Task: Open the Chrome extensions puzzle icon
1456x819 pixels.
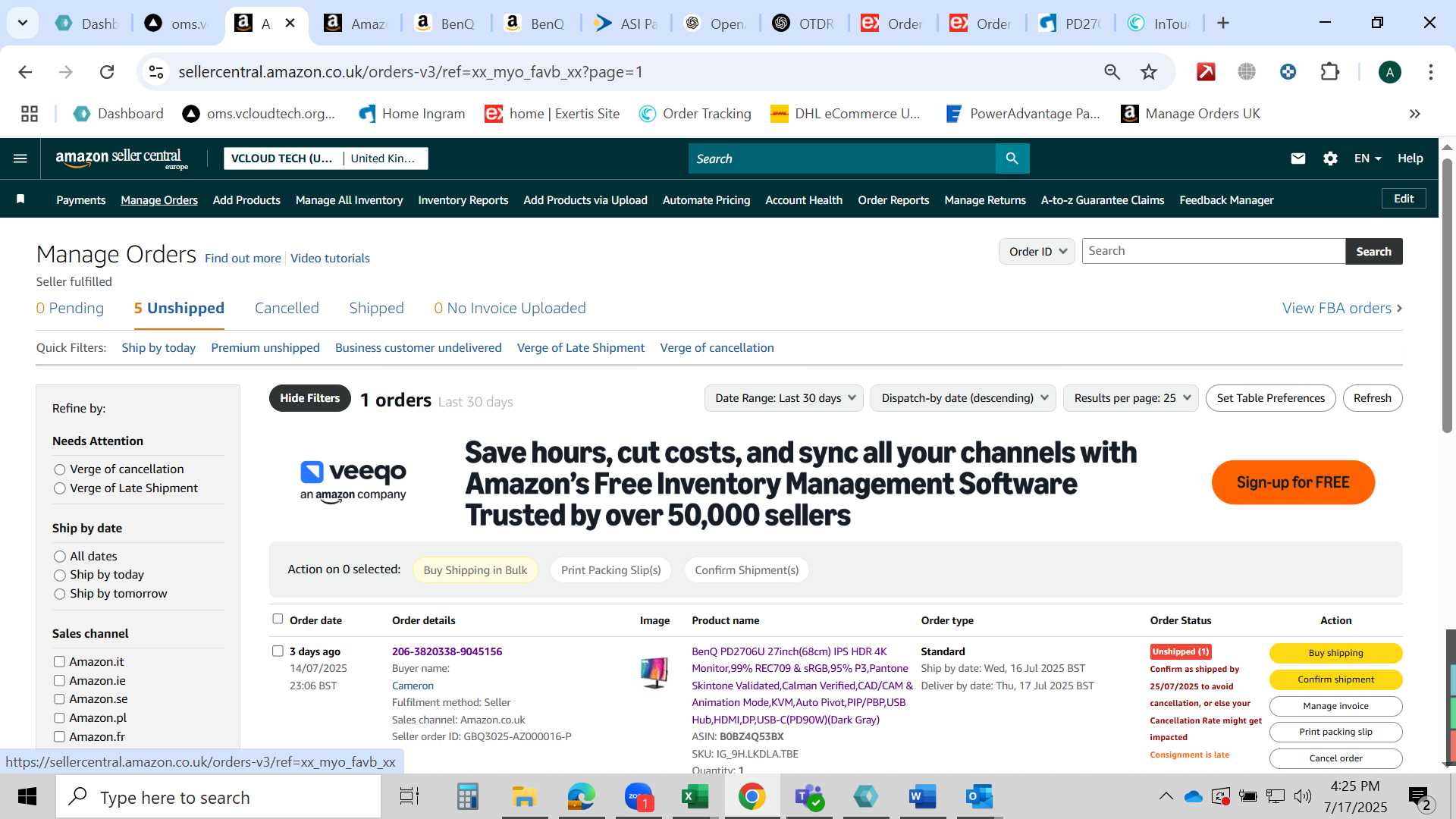Action: (x=1330, y=72)
